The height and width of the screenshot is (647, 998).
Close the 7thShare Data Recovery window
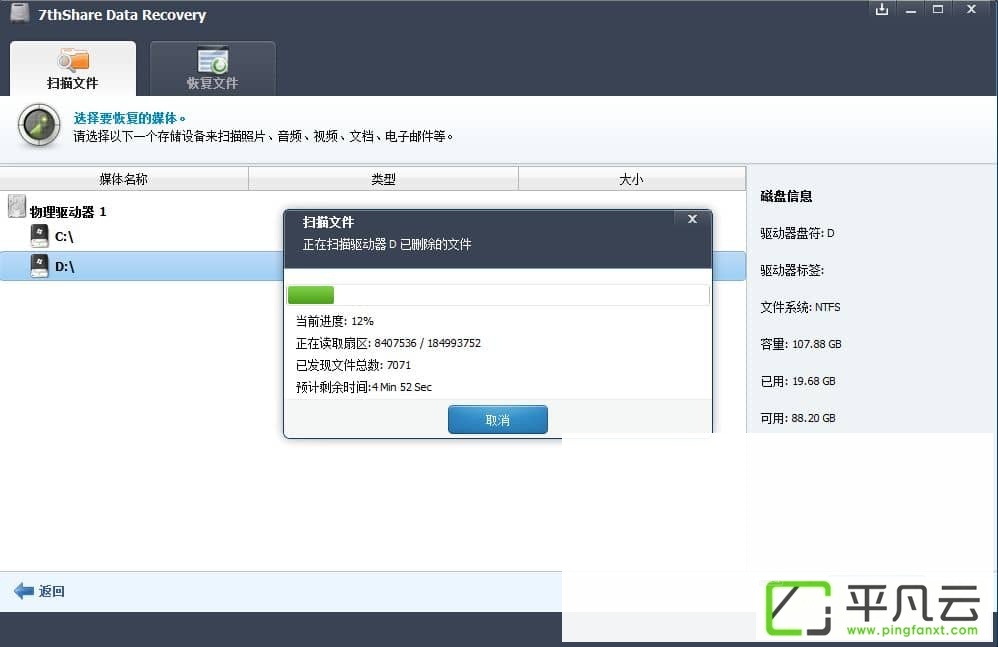click(971, 10)
